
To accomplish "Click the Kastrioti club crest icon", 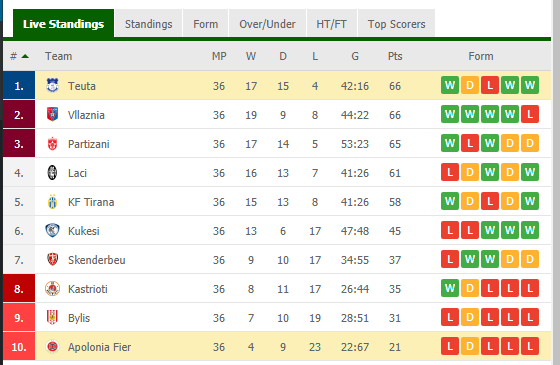I will (52, 289).
